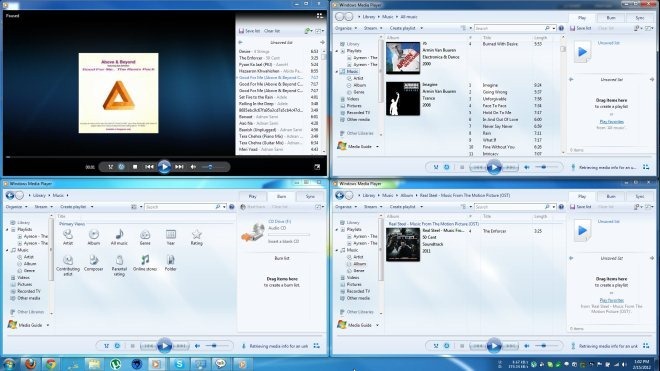Click Above & Beyond album art
This screenshot has width=660, height=371.
click(x=118, y=93)
